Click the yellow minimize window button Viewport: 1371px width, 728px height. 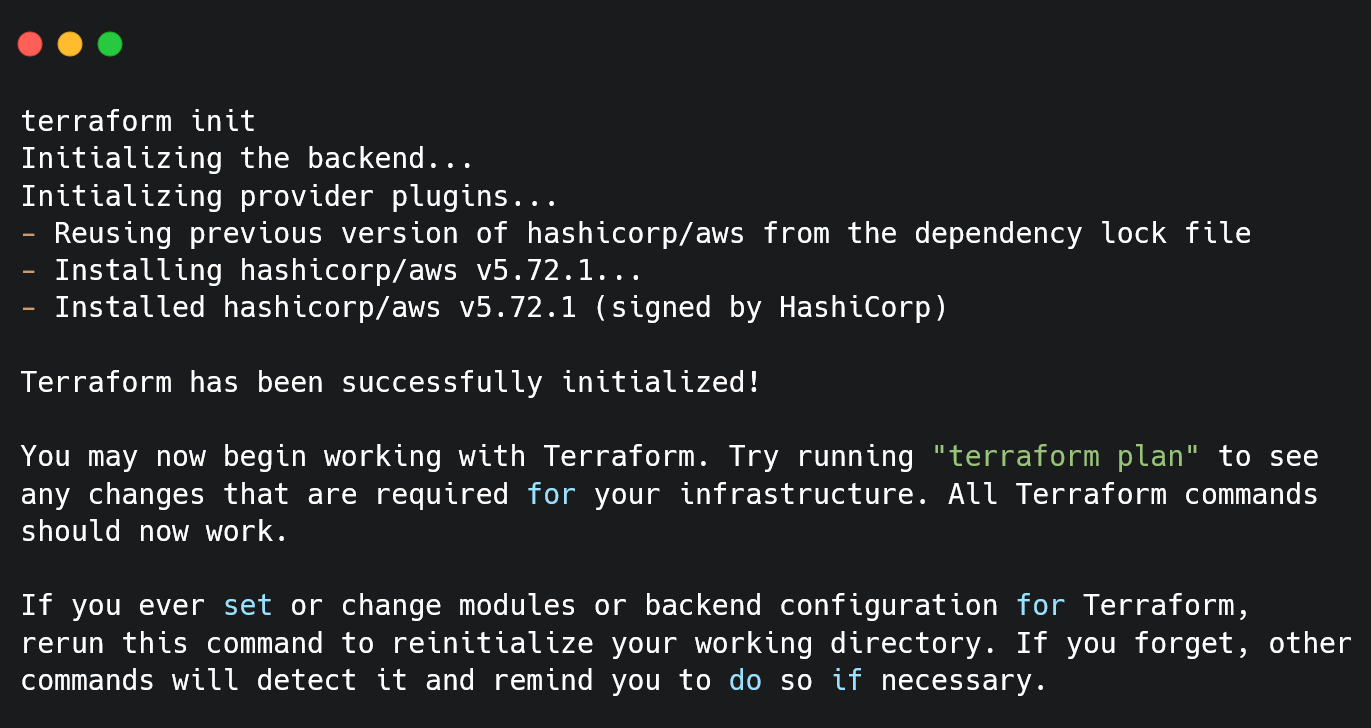(70, 44)
